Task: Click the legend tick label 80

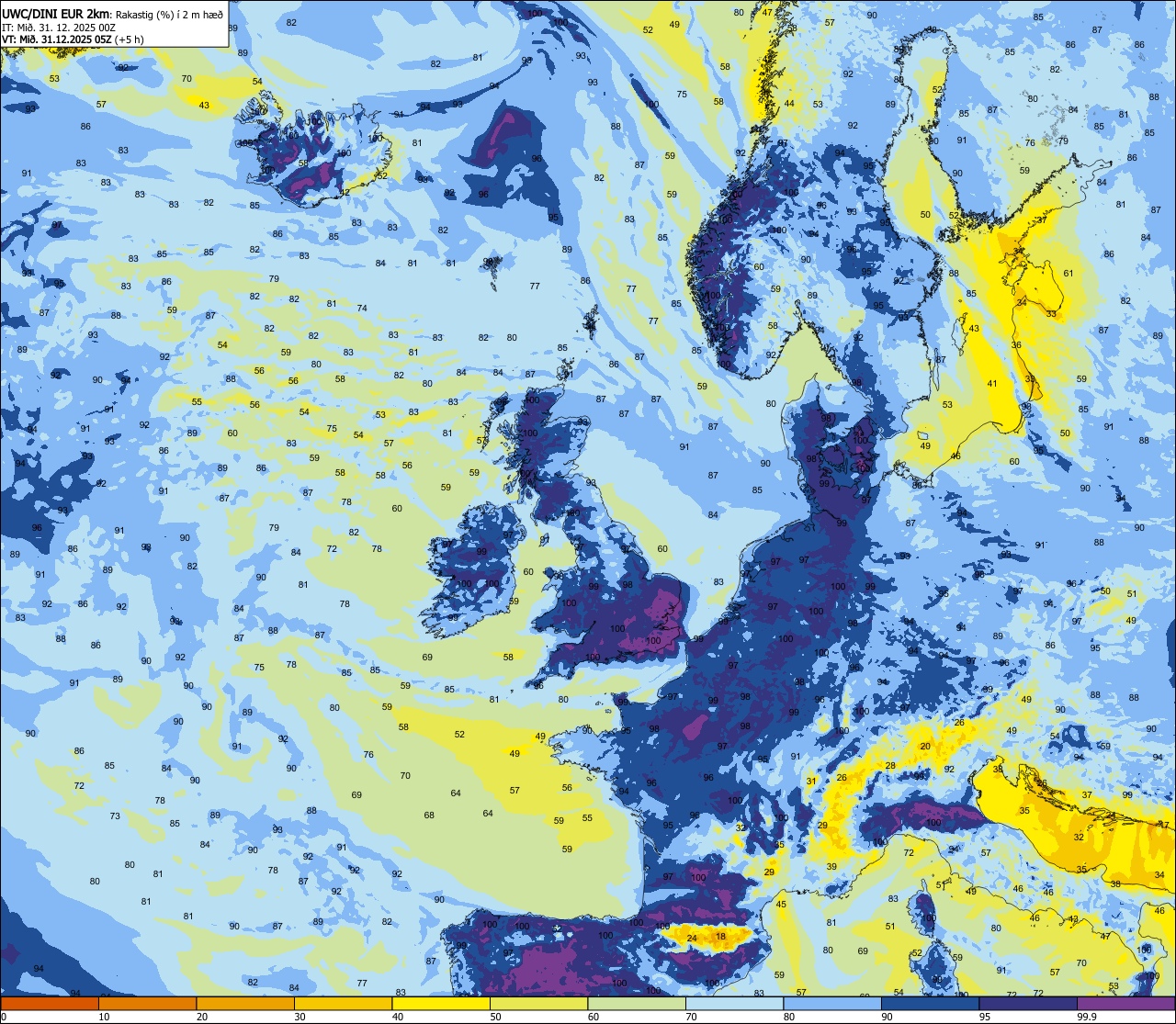Action: coord(789,1017)
